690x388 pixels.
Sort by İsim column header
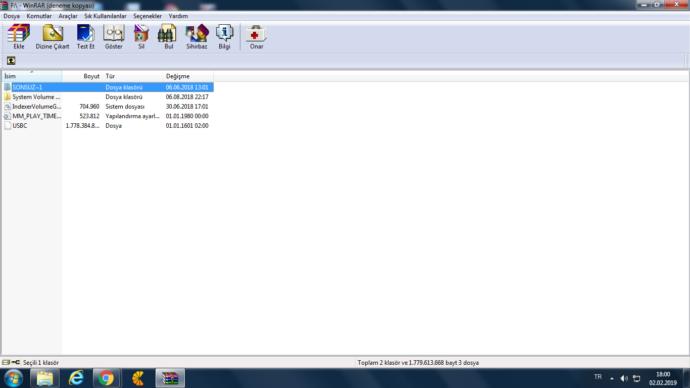[x=32, y=76]
